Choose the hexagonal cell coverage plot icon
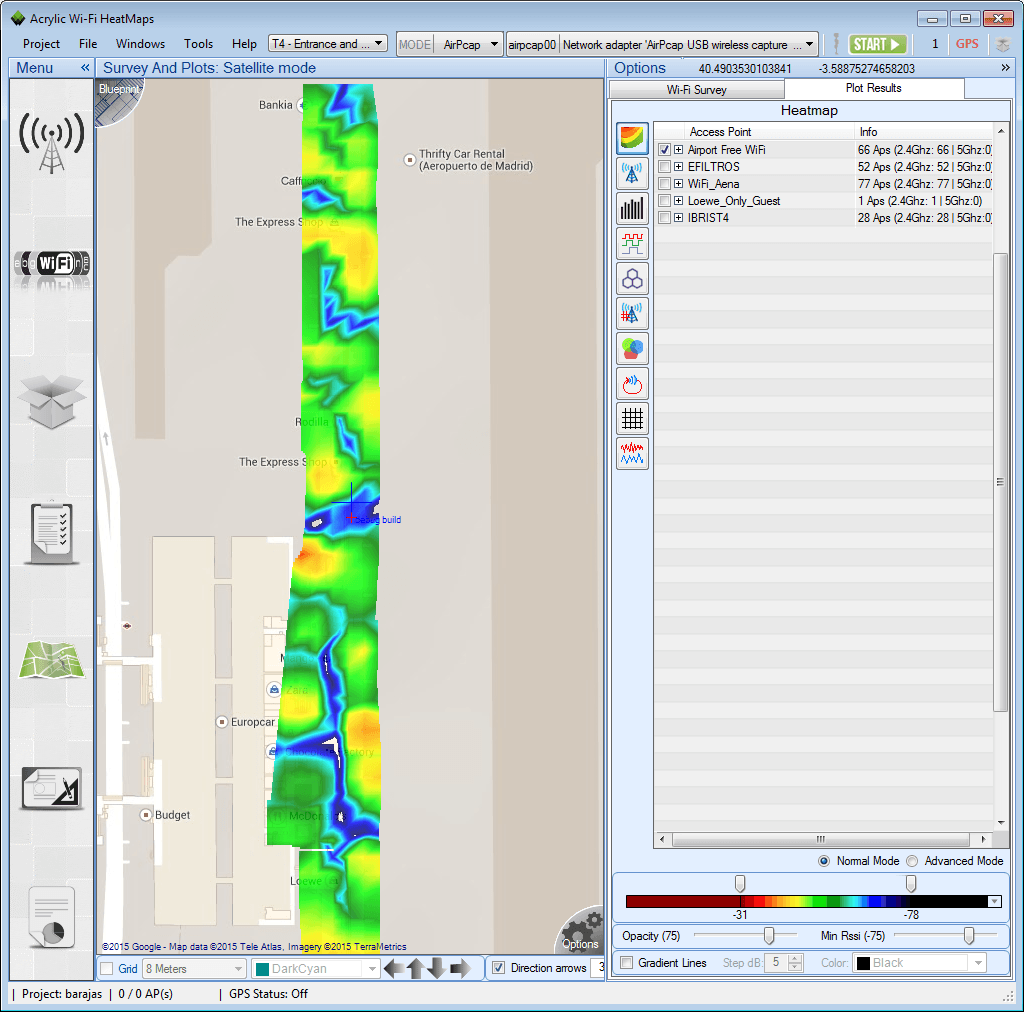 point(632,278)
